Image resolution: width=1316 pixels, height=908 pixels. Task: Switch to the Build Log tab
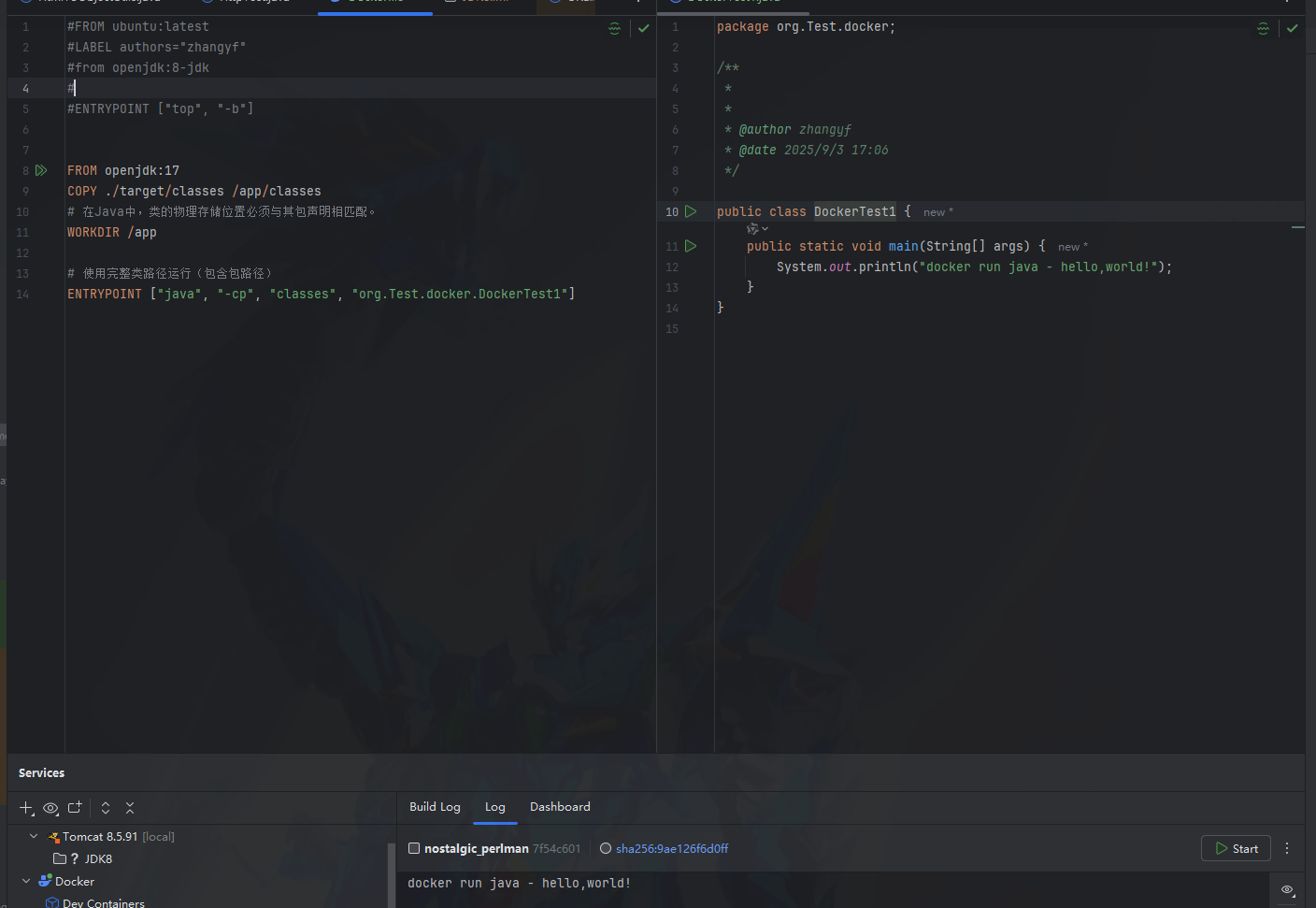pos(435,806)
